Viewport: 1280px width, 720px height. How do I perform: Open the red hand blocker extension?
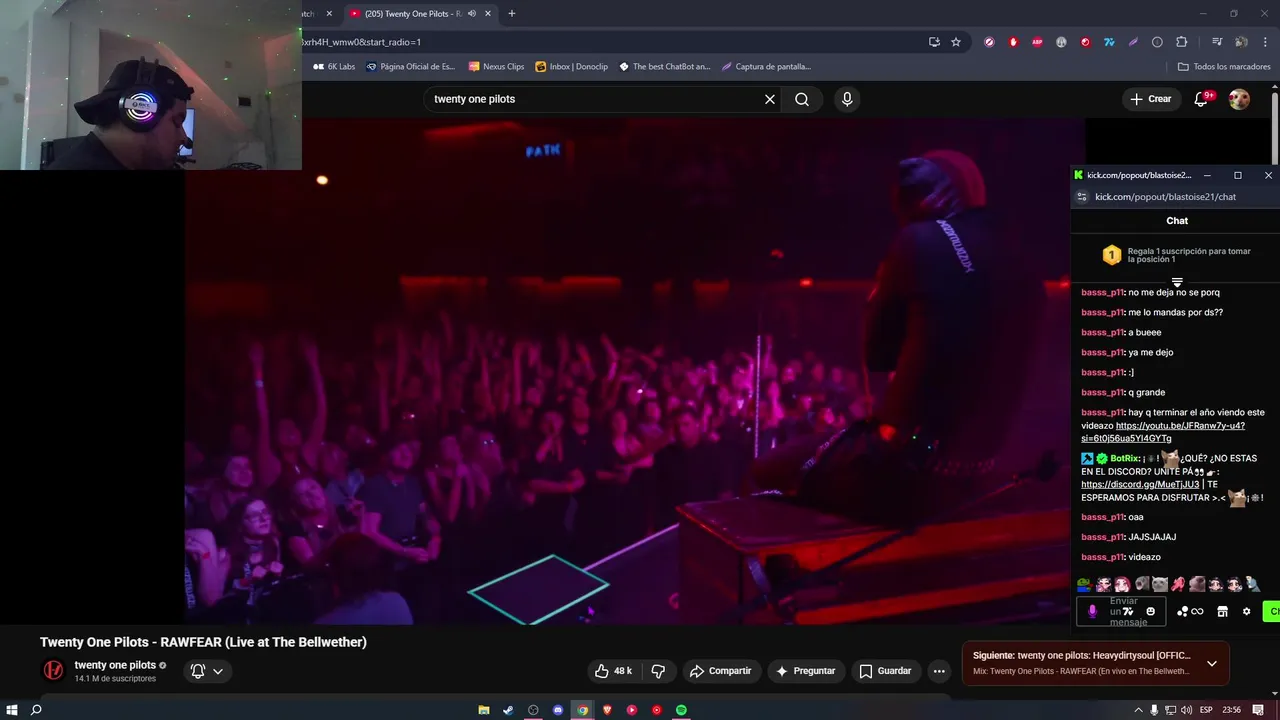click(x=1013, y=42)
